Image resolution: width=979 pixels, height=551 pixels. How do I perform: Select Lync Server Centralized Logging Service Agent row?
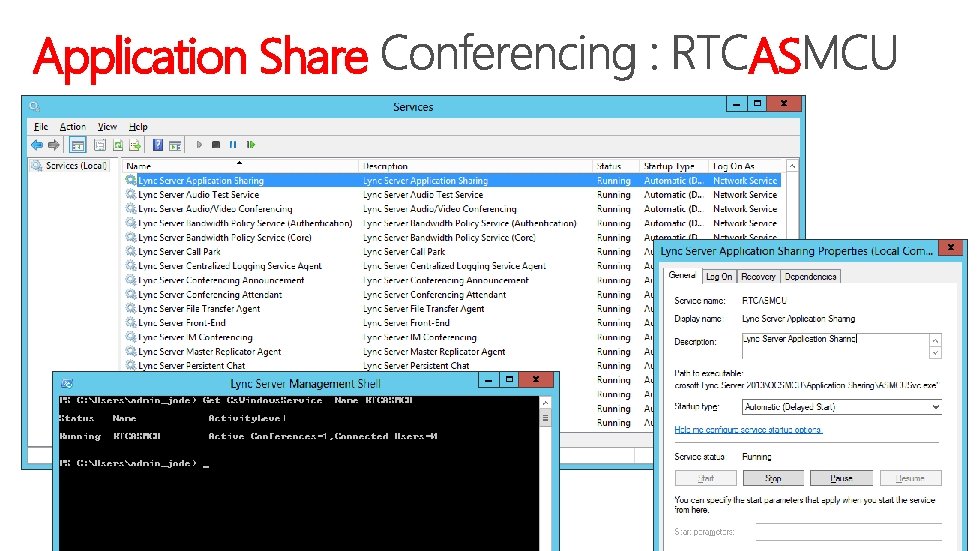[390, 266]
